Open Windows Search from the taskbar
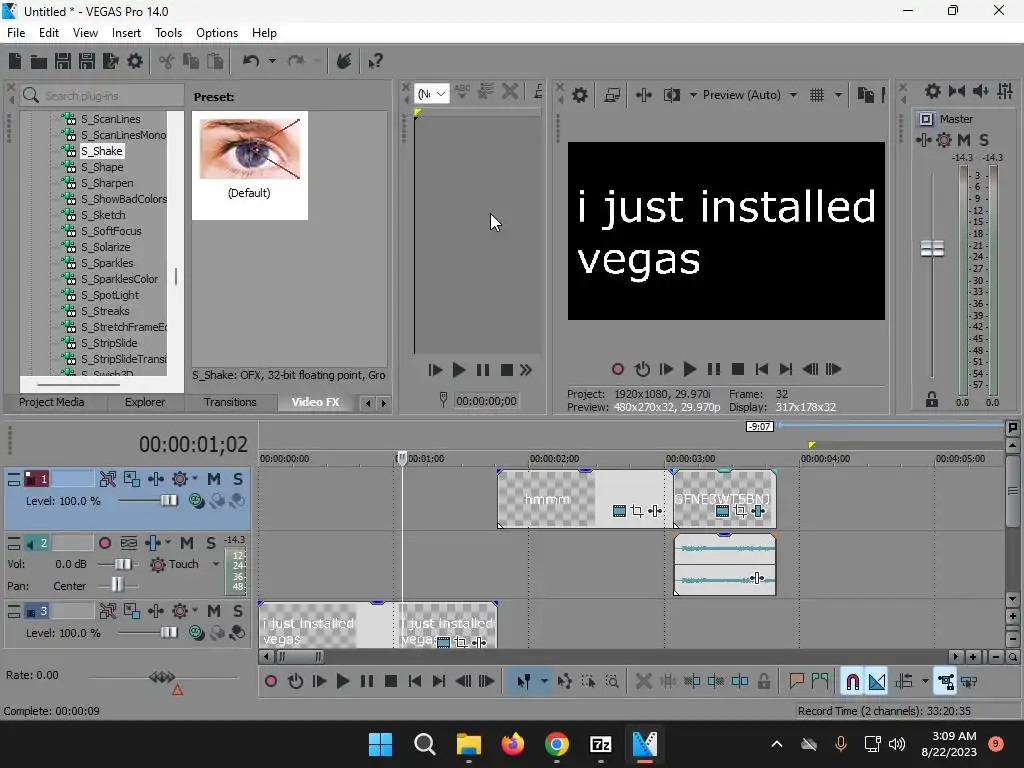The height and width of the screenshot is (768, 1024). [x=424, y=744]
